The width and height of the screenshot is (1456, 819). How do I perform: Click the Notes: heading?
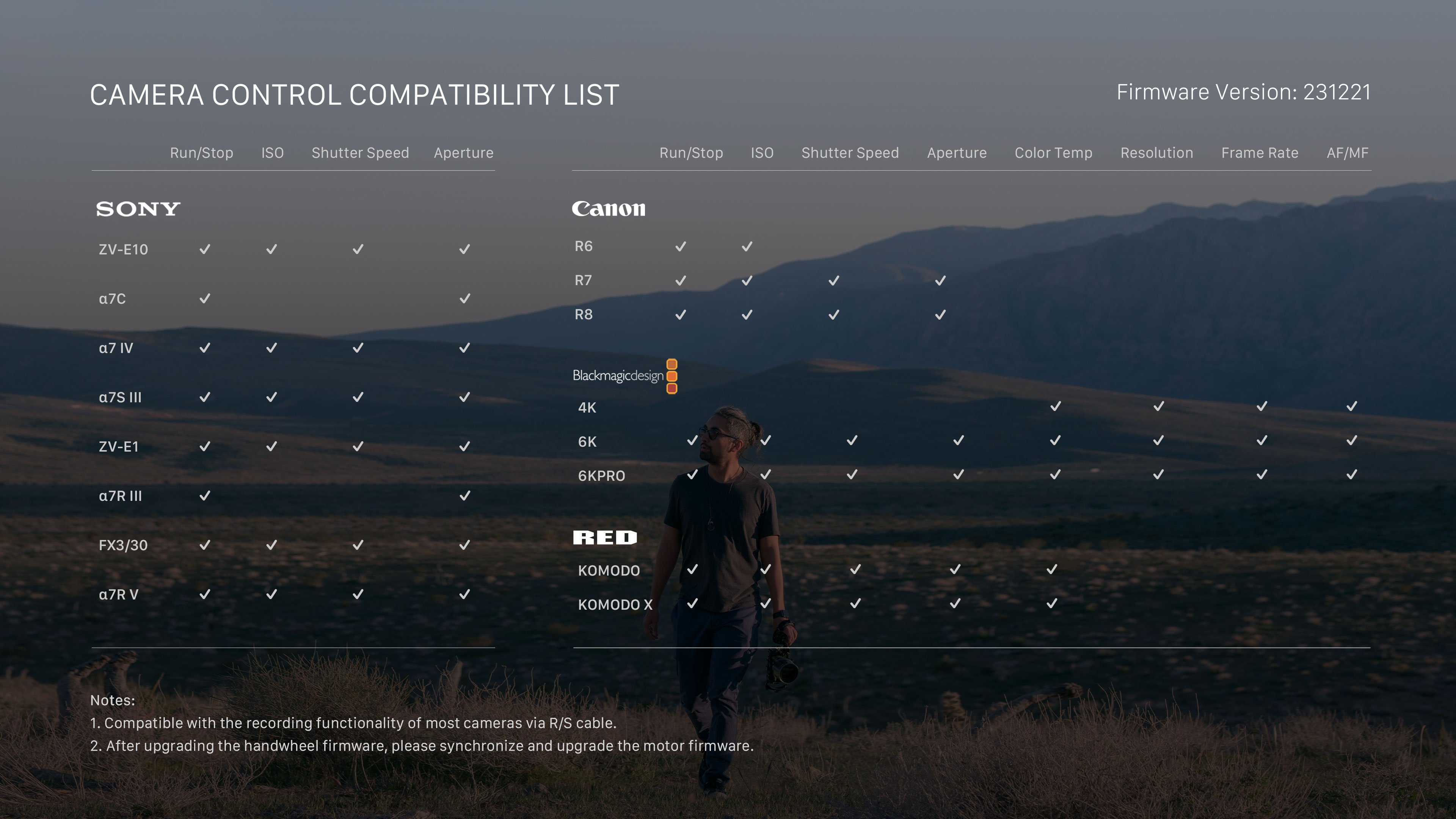pyautogui.click(x=113, y=700)
